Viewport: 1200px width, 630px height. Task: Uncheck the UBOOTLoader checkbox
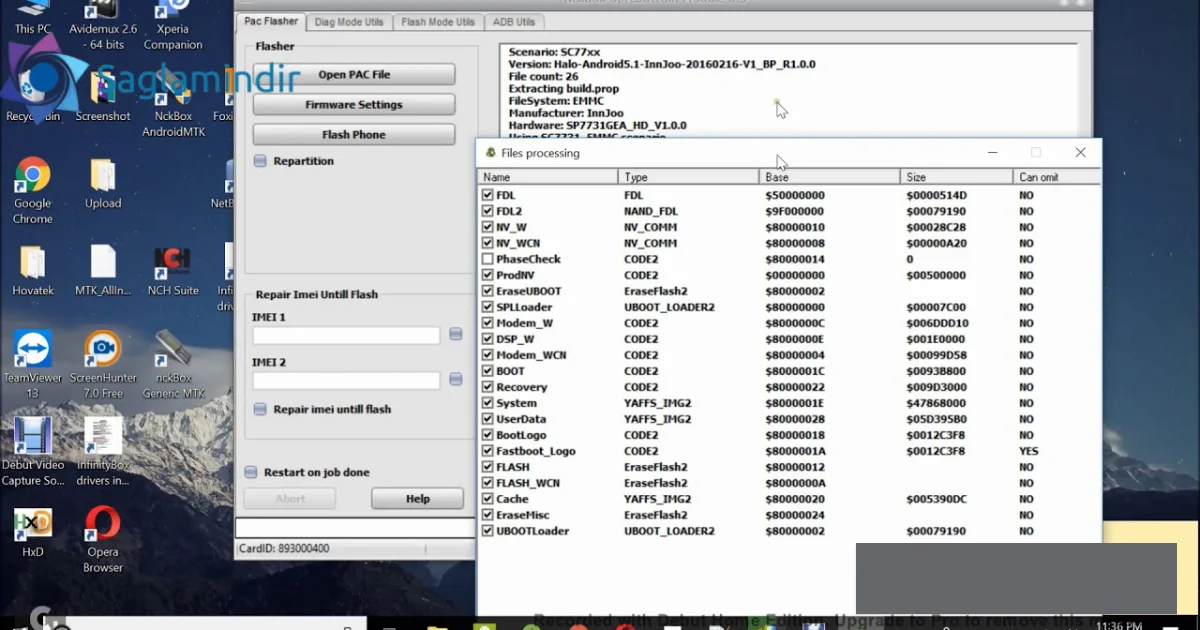[x=487, y=531]
